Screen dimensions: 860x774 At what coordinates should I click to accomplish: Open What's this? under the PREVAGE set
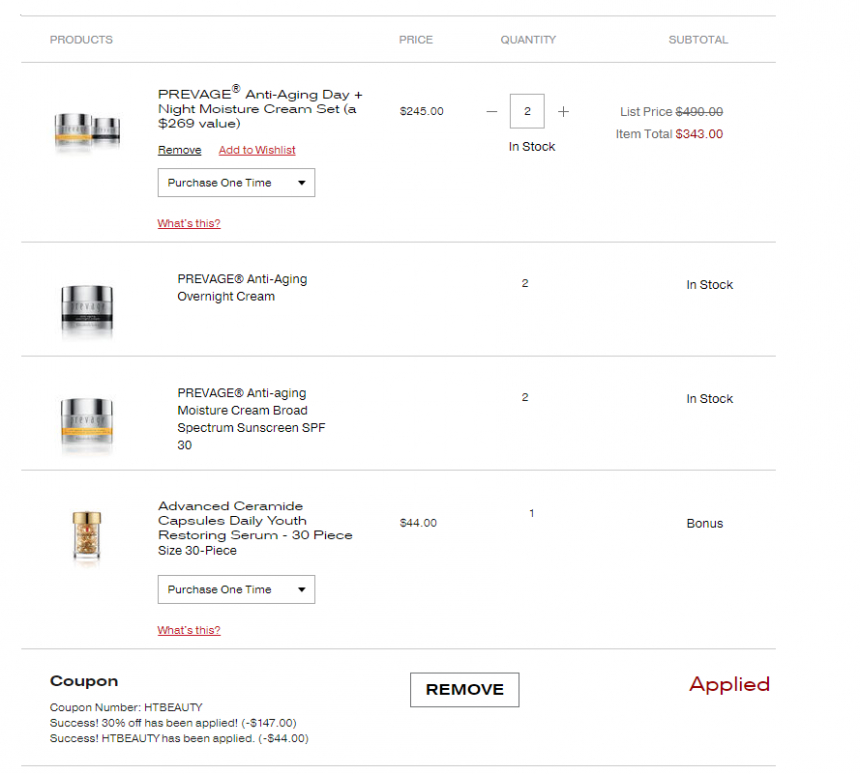click(189, 223)
